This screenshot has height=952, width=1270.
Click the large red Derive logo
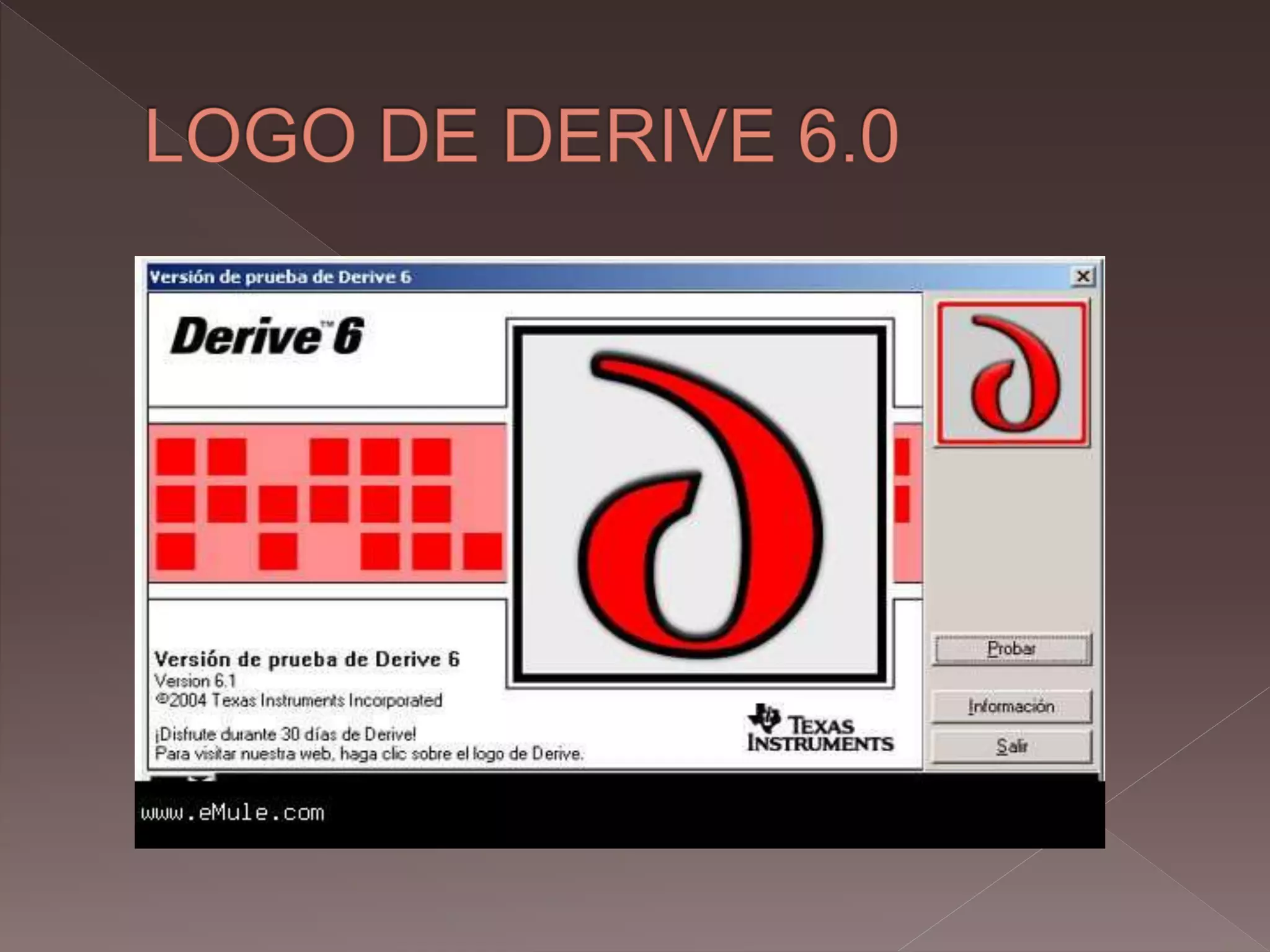point(700,504)
